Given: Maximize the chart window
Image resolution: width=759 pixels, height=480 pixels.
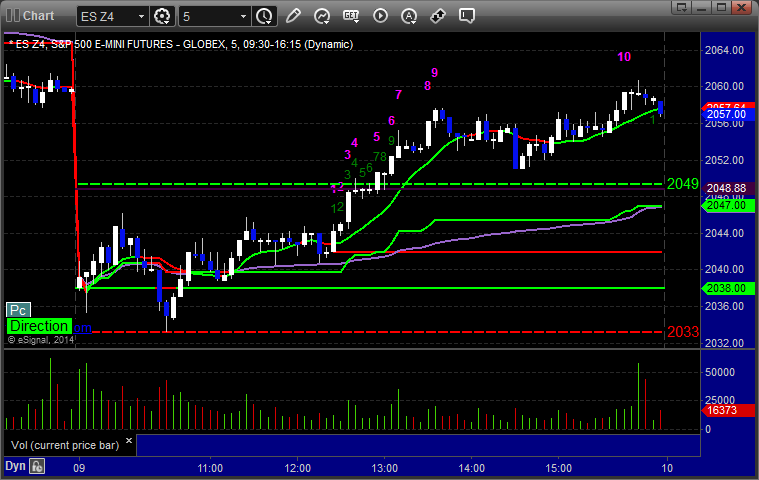Looking at the screenshot, I should click(x=721, y=7).
